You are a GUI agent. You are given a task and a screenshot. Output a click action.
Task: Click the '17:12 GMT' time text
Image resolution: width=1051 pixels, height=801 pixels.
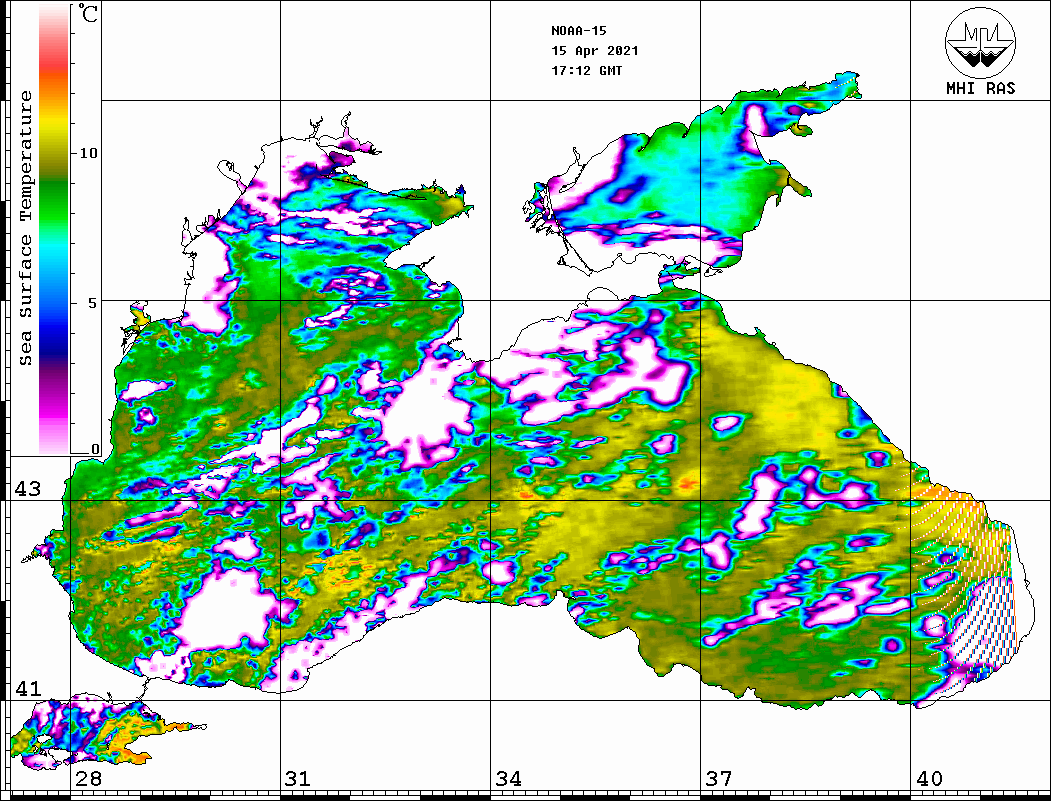pos(586,71)
